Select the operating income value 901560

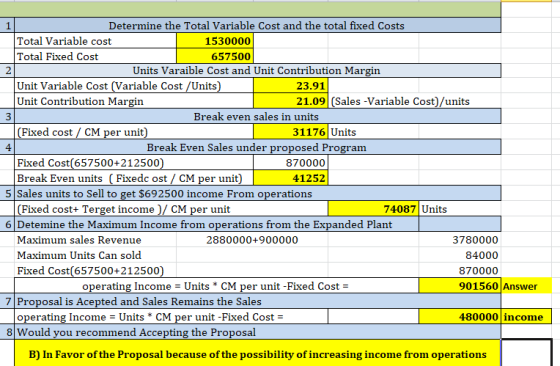[x=460, y=286]
